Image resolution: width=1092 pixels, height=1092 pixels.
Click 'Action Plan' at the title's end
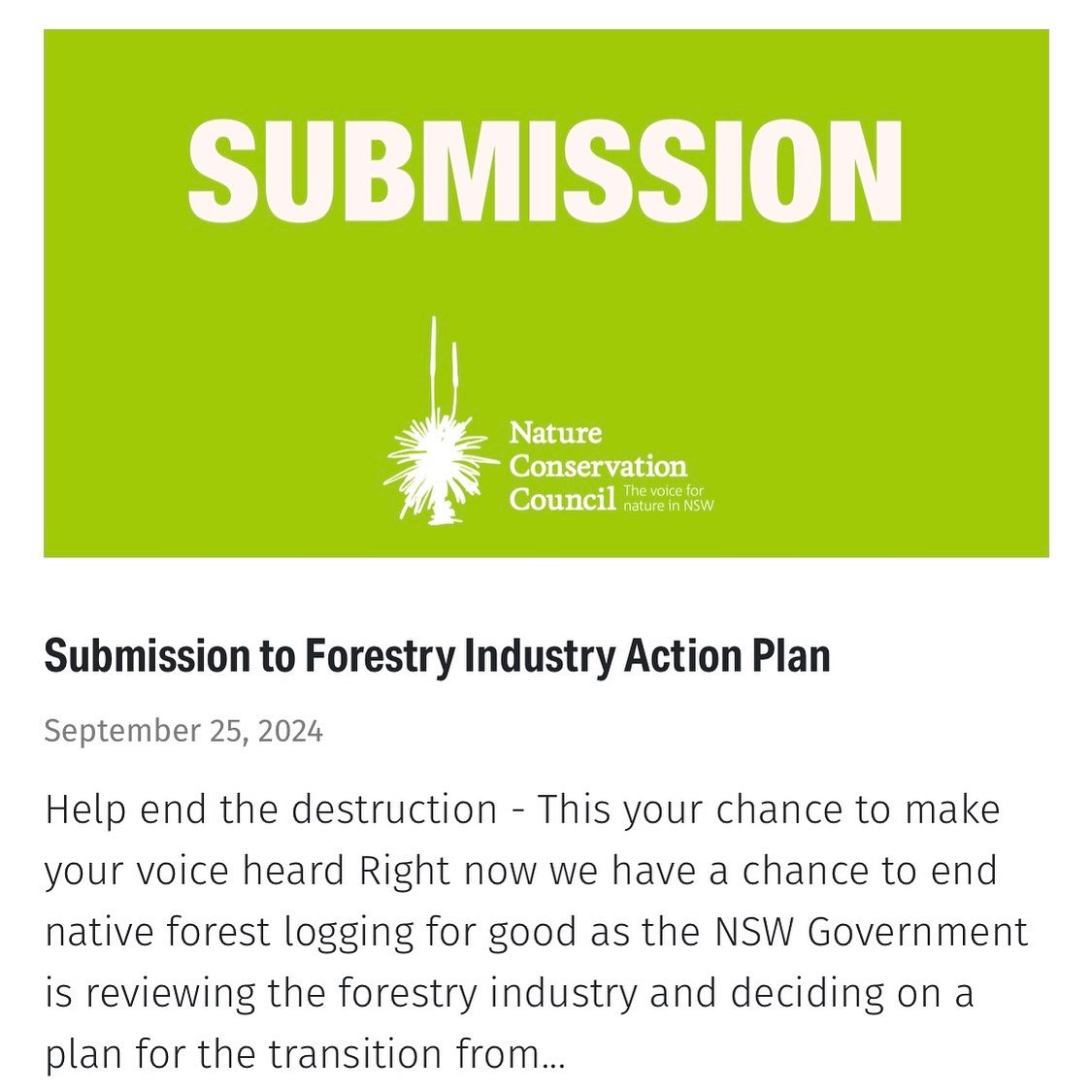727,656
